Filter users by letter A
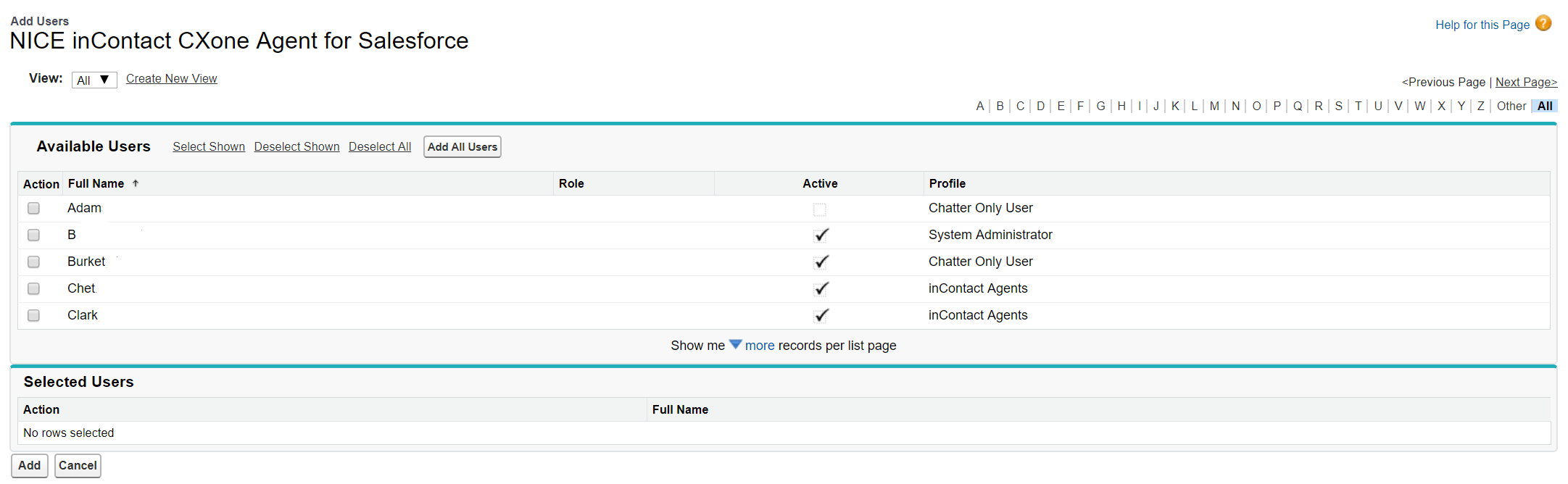Screen dimensions: 1568x484 [980, 106]
